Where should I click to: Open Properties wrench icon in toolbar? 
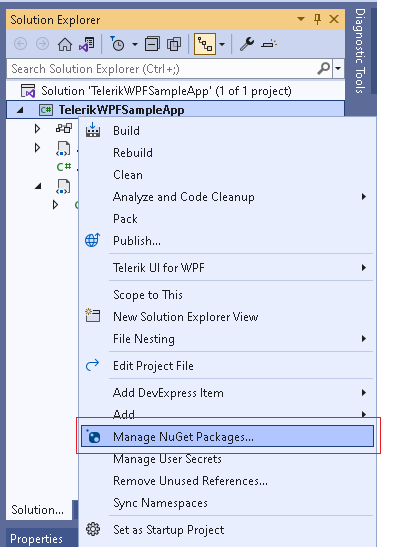click(x=247, y=44)
